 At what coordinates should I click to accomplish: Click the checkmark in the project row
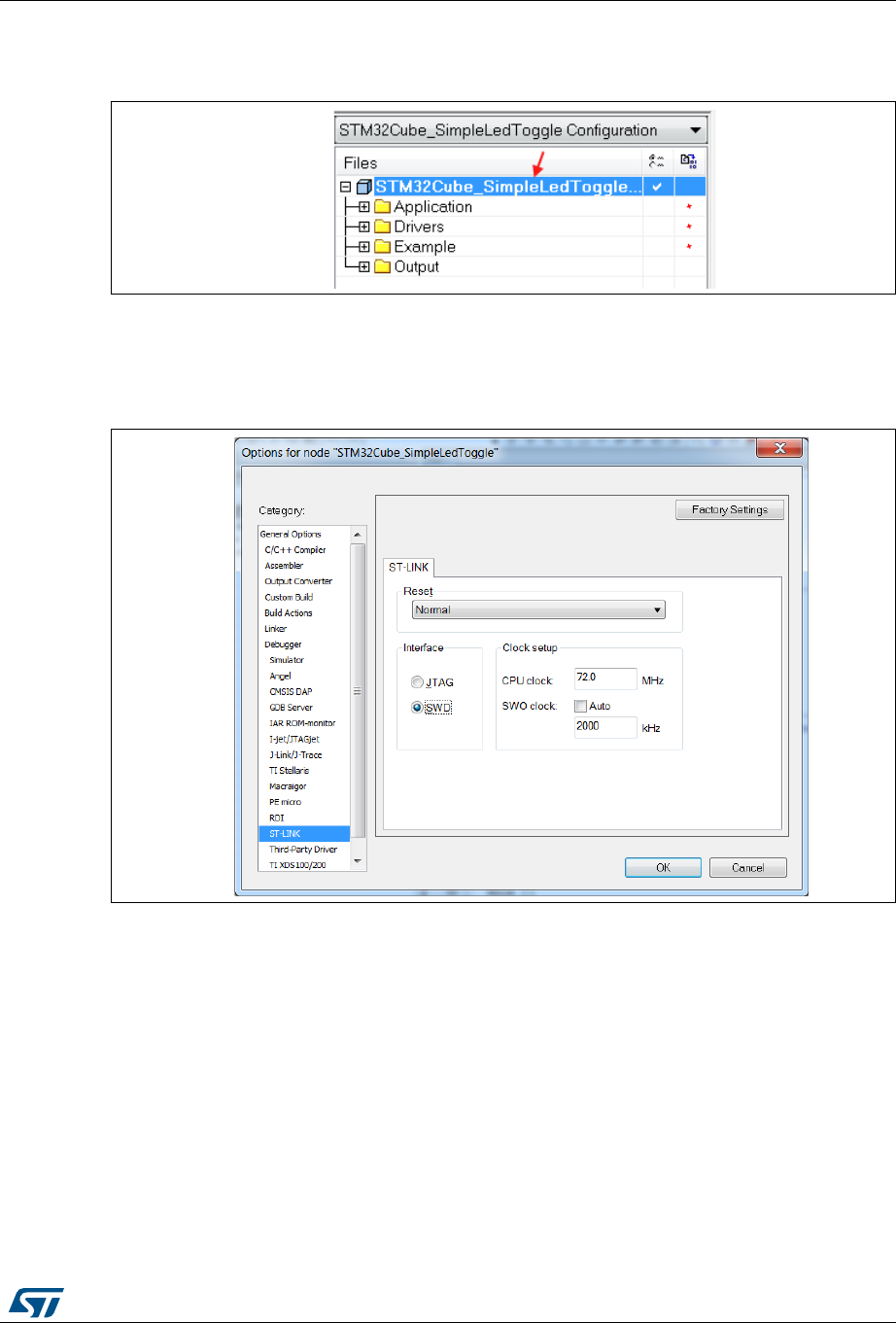[x=658, y=187]
